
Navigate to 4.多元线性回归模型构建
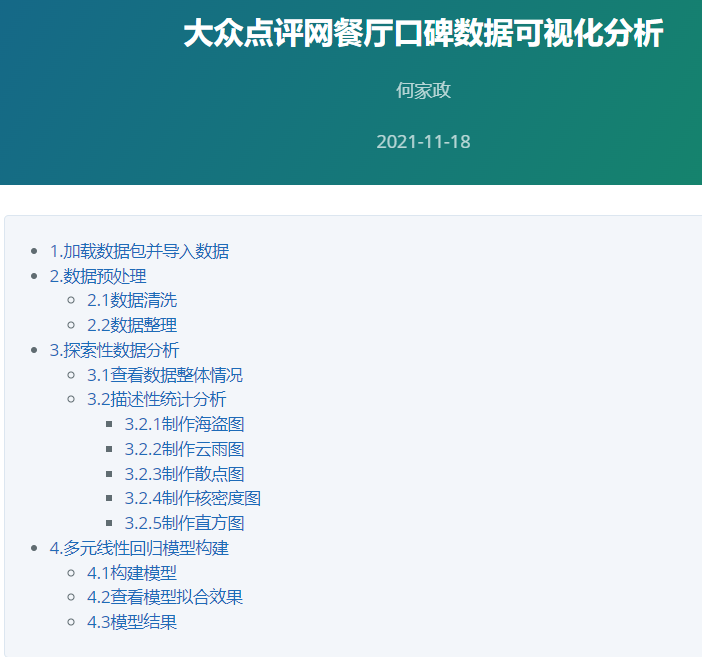pyautogui.click(x=139, y=548)
